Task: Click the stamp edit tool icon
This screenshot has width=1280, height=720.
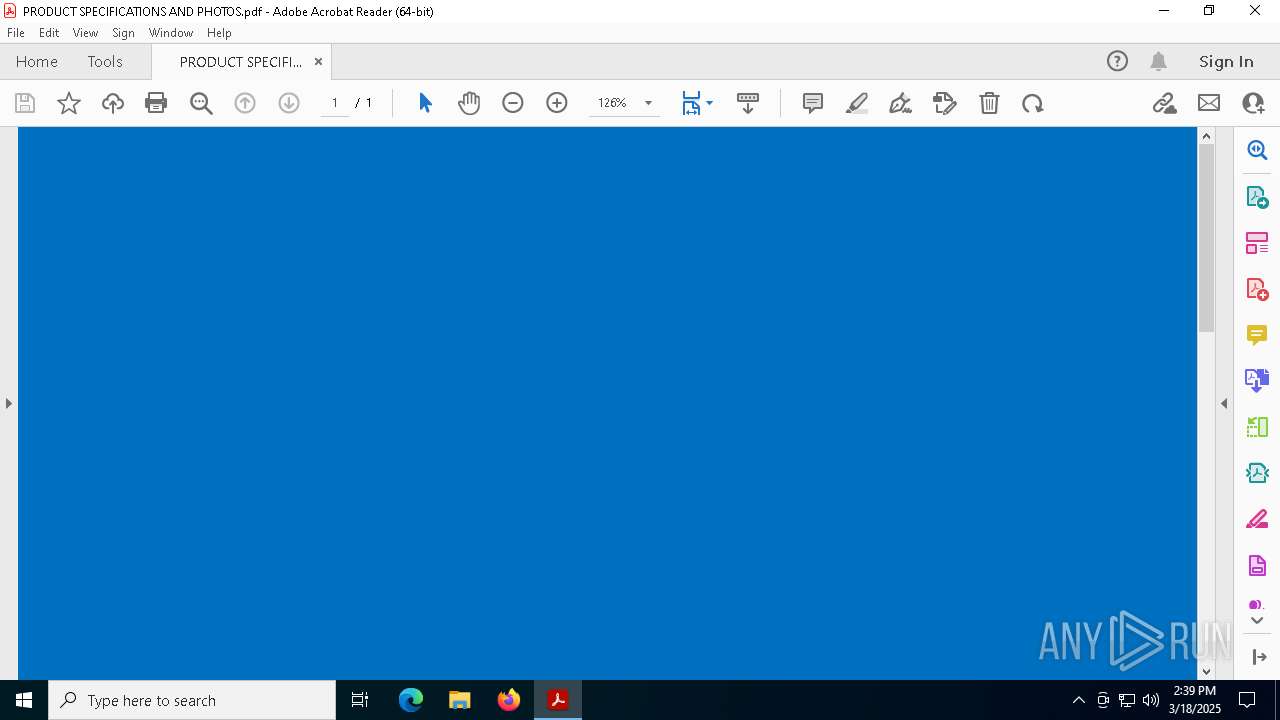Action: pos(945,103)
